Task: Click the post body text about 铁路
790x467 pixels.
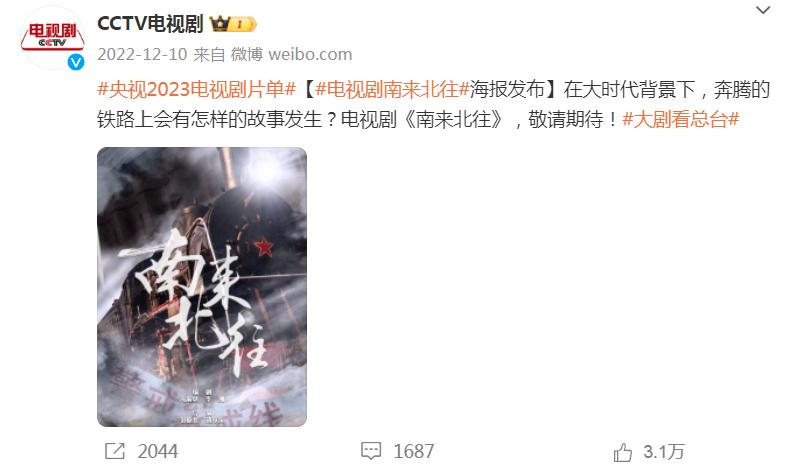Action: pyautogui.click(x=433, y=104)
